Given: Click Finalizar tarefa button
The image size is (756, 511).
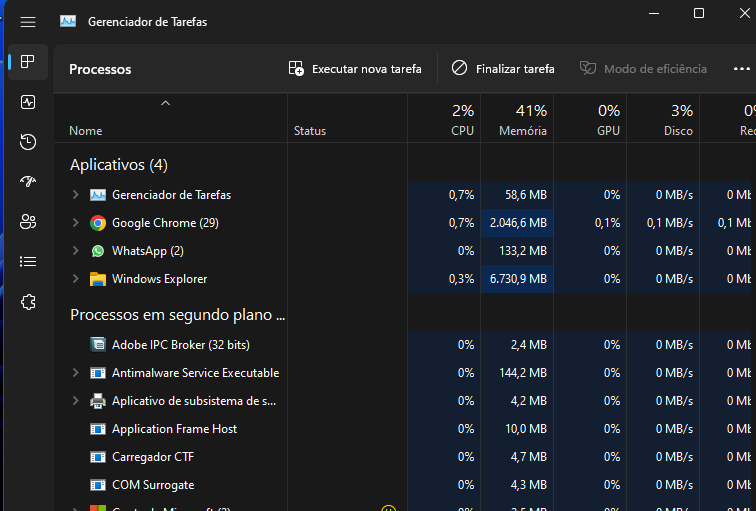Looking at the screenshot, I should coord(503,69).
